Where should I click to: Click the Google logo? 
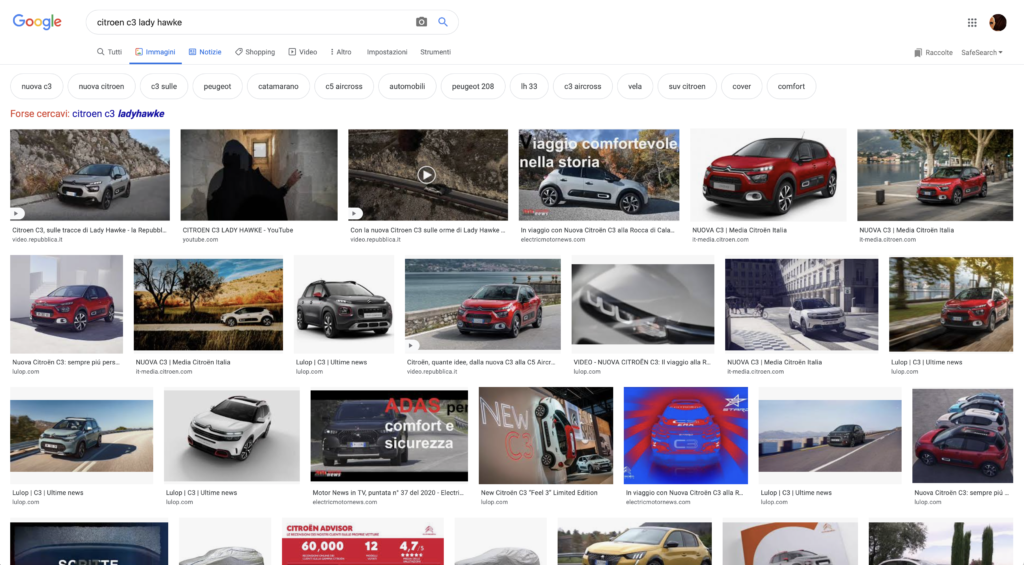[x=37, y=22]
